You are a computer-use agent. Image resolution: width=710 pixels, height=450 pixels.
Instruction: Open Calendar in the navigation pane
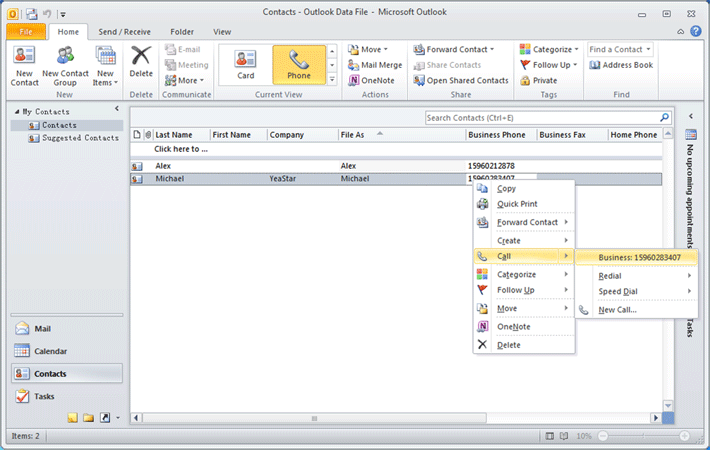[x=67, y=351]
